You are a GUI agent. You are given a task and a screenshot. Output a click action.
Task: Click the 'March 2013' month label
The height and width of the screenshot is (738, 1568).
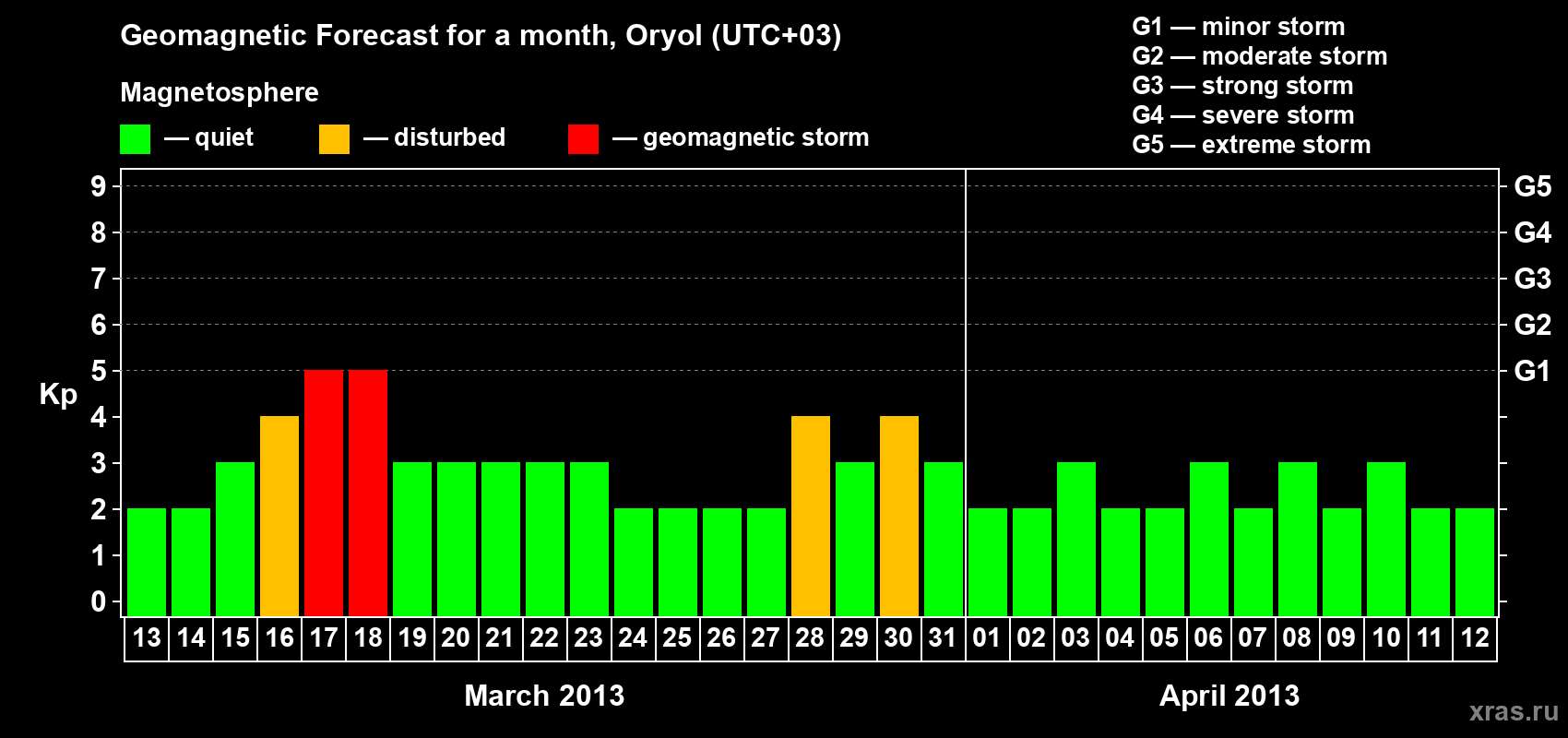544,696
